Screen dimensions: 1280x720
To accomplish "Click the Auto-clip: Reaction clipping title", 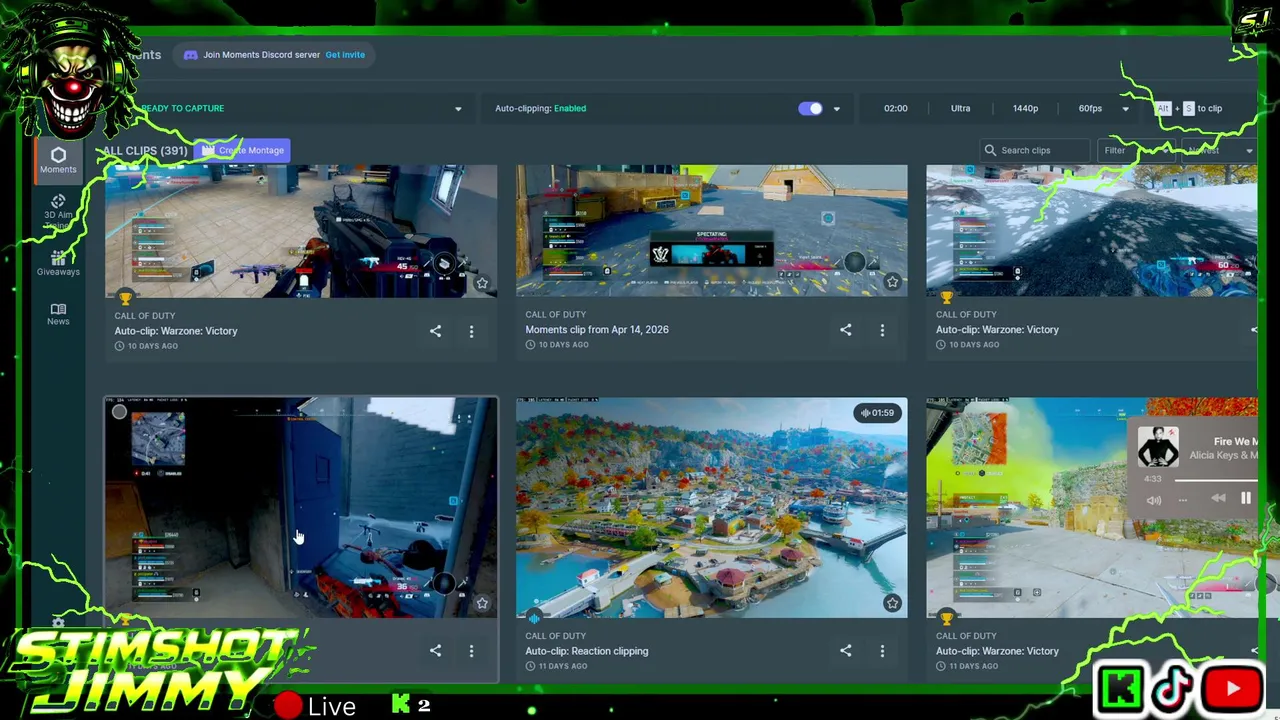I will point(587,651).
